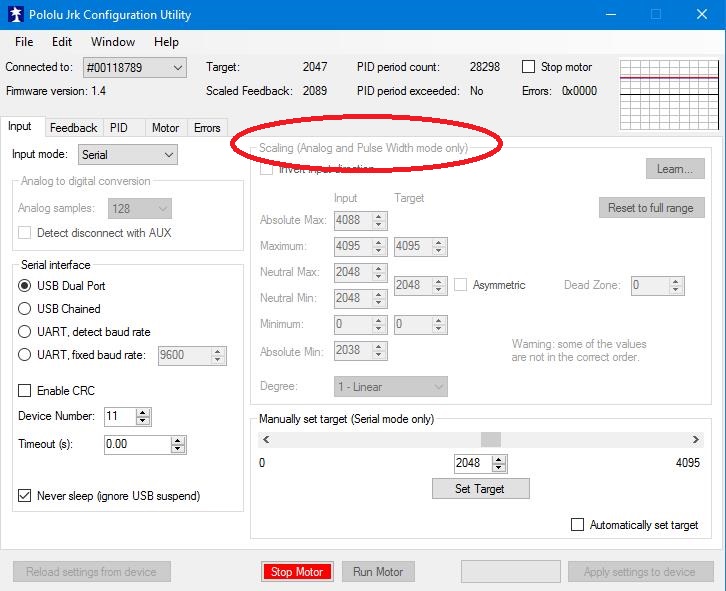This screenshot has height=591, width=726.
Task: Close the Jrk Configuration Utility window
Action: (x=702, y=14)
